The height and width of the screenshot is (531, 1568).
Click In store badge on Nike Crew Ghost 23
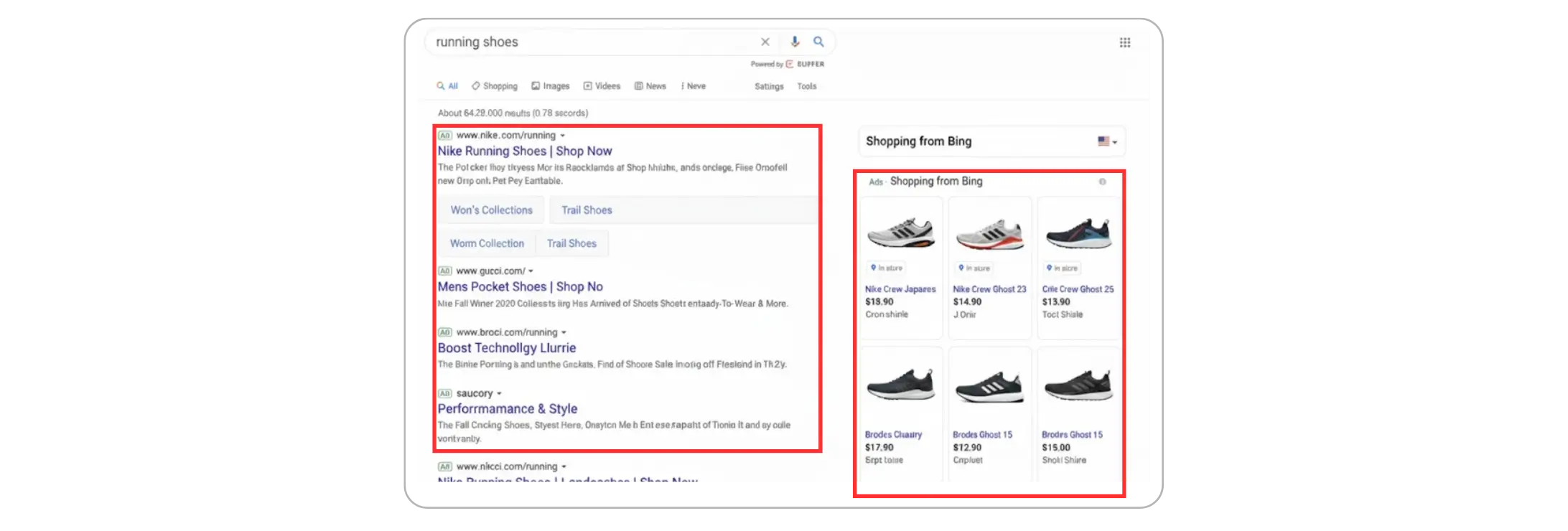[974, 268]
